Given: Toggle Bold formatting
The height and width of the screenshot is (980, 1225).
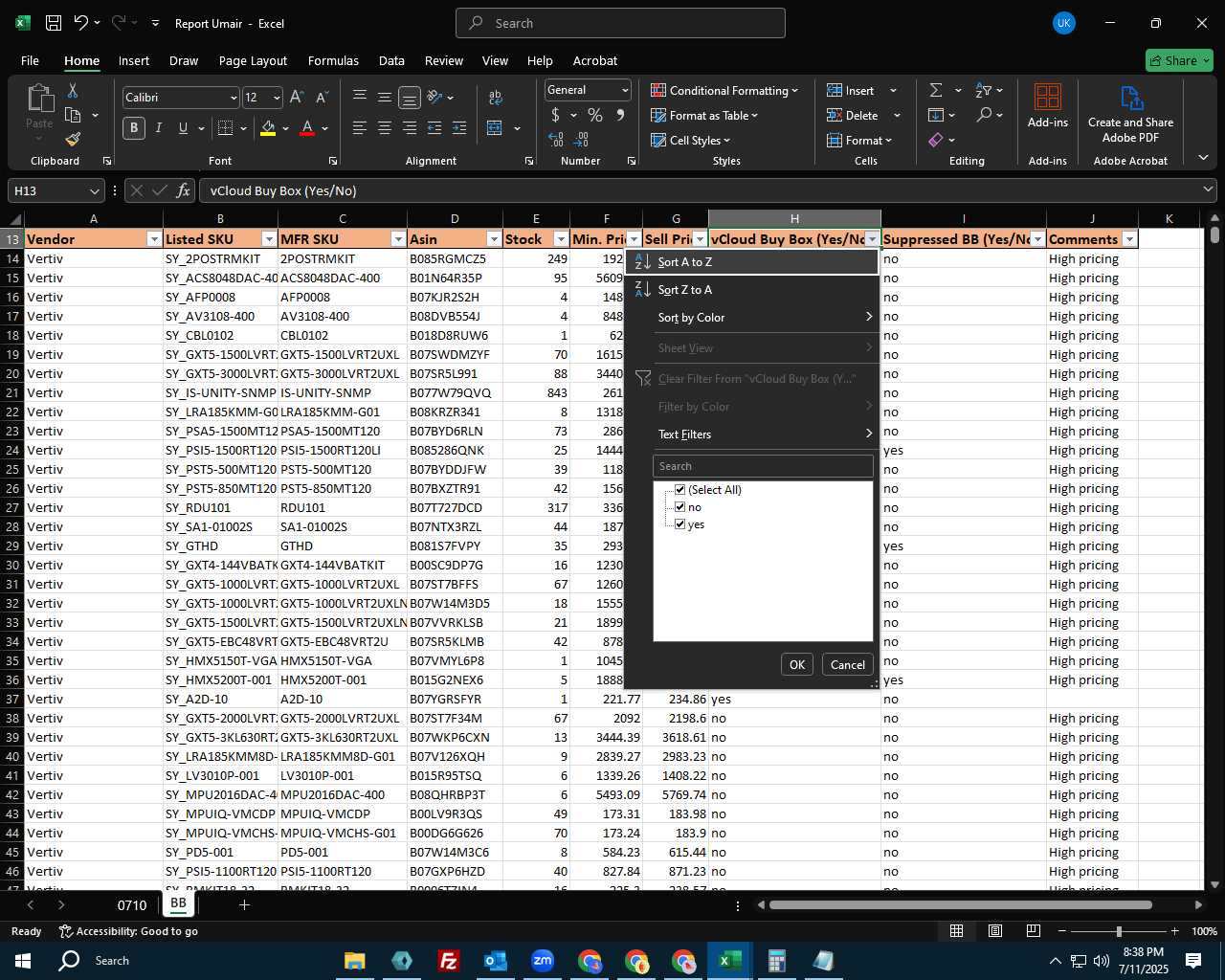Looking at the screenshot, I should pos(134,127).
